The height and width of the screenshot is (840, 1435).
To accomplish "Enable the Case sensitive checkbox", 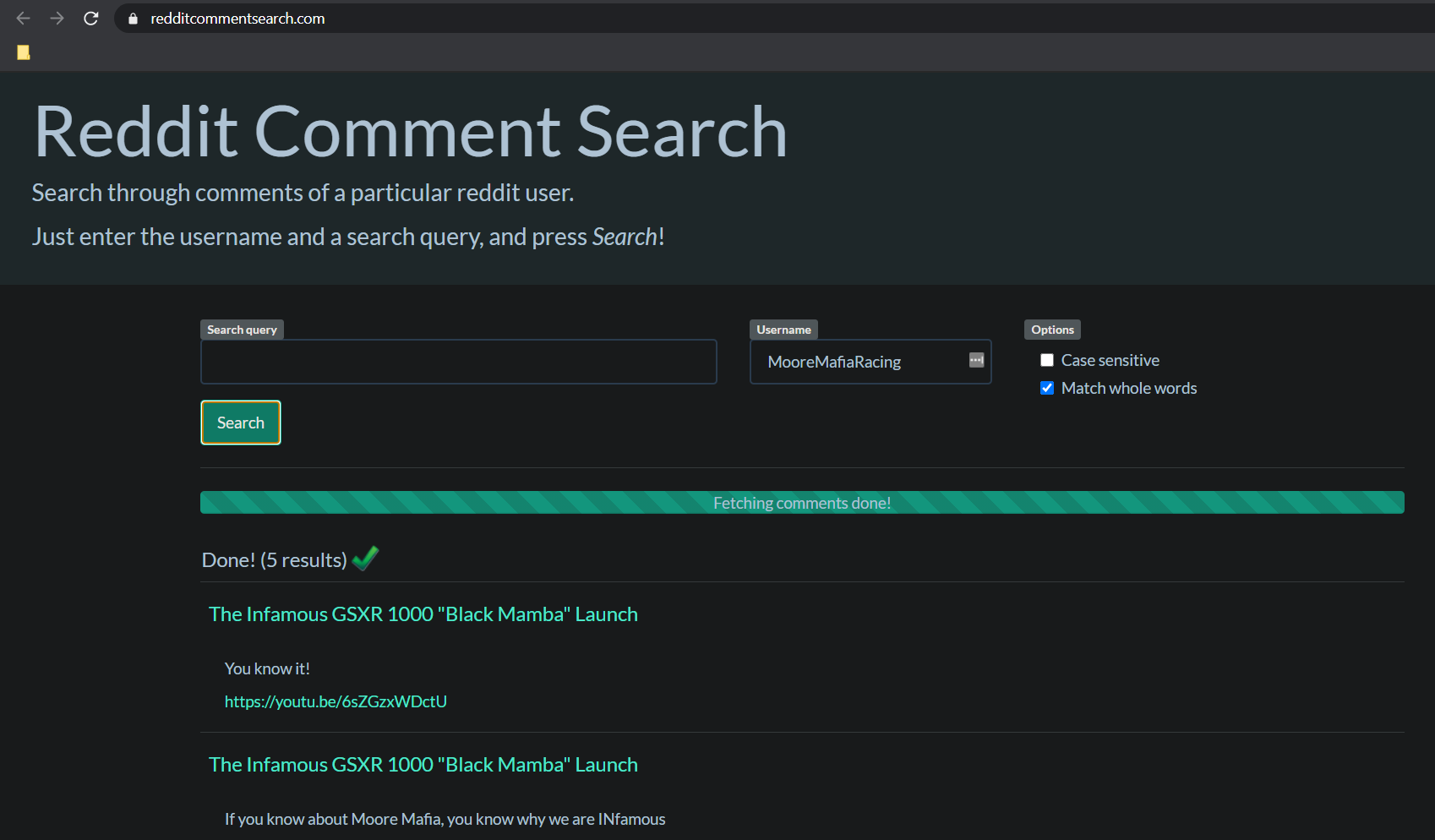I will [1047, 360].
